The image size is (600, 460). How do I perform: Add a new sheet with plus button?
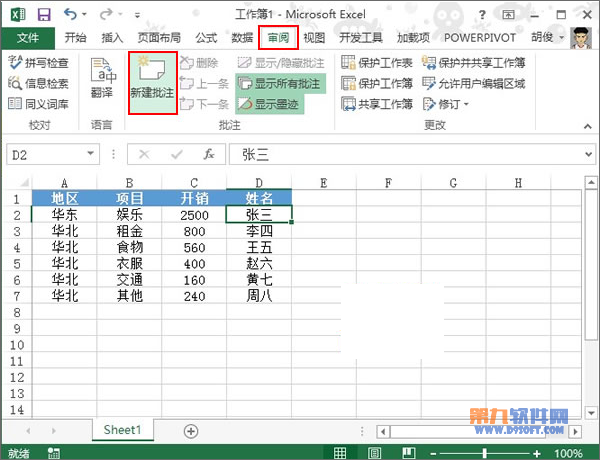point(191,431)
